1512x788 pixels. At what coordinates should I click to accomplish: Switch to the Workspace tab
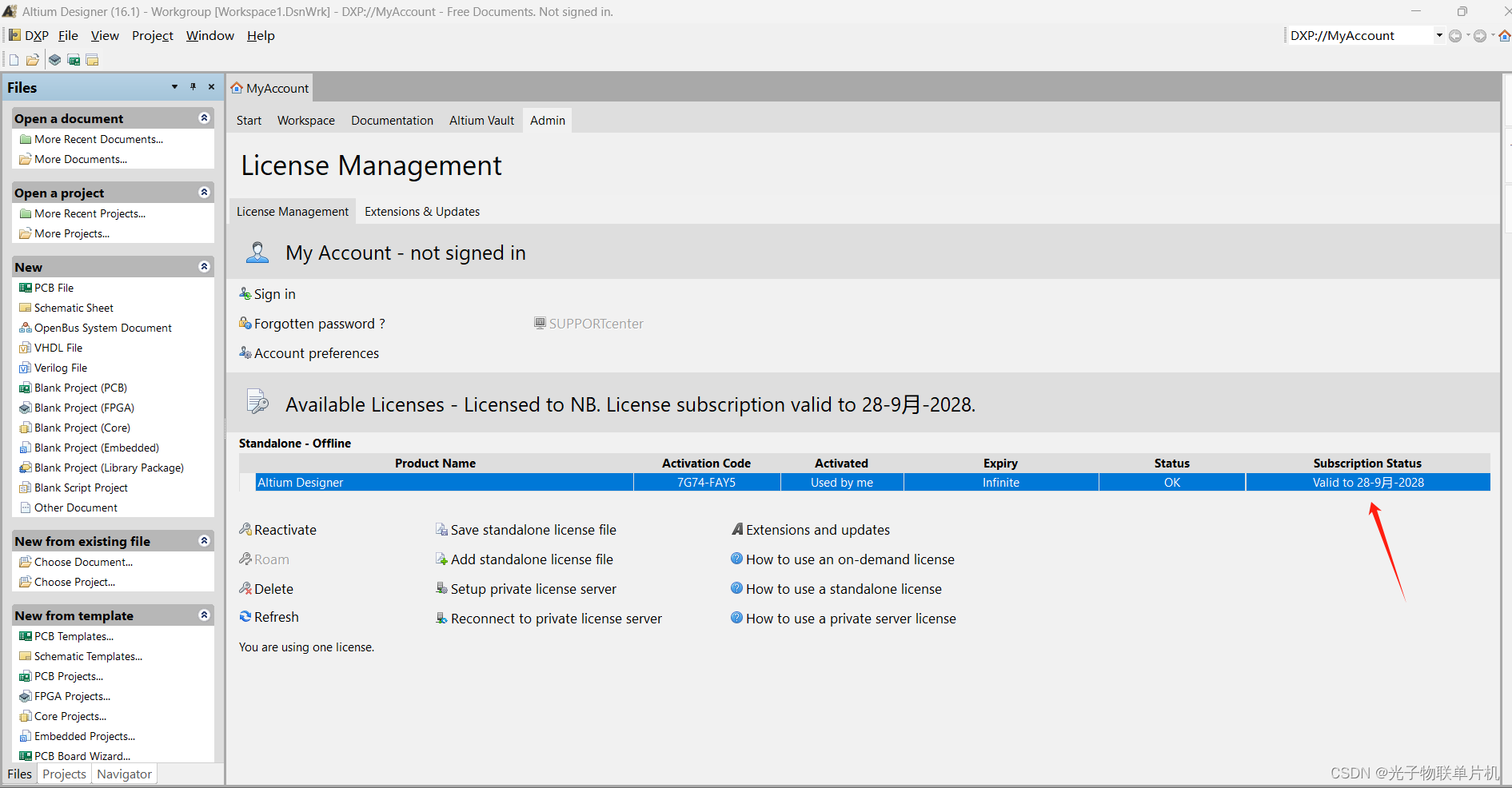click(306, 121)
